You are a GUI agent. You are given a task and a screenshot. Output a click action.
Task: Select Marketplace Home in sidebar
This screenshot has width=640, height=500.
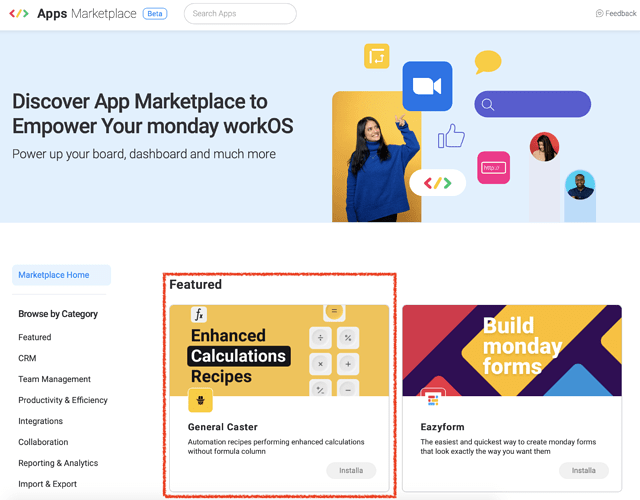click(61, 275)
